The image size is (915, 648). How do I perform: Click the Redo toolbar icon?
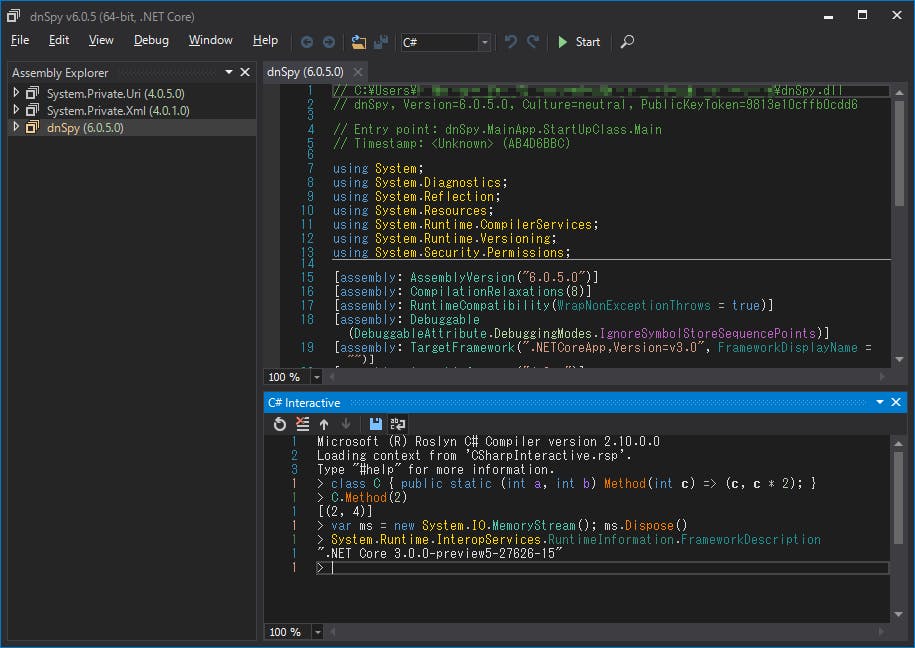[x=532, y=42]
